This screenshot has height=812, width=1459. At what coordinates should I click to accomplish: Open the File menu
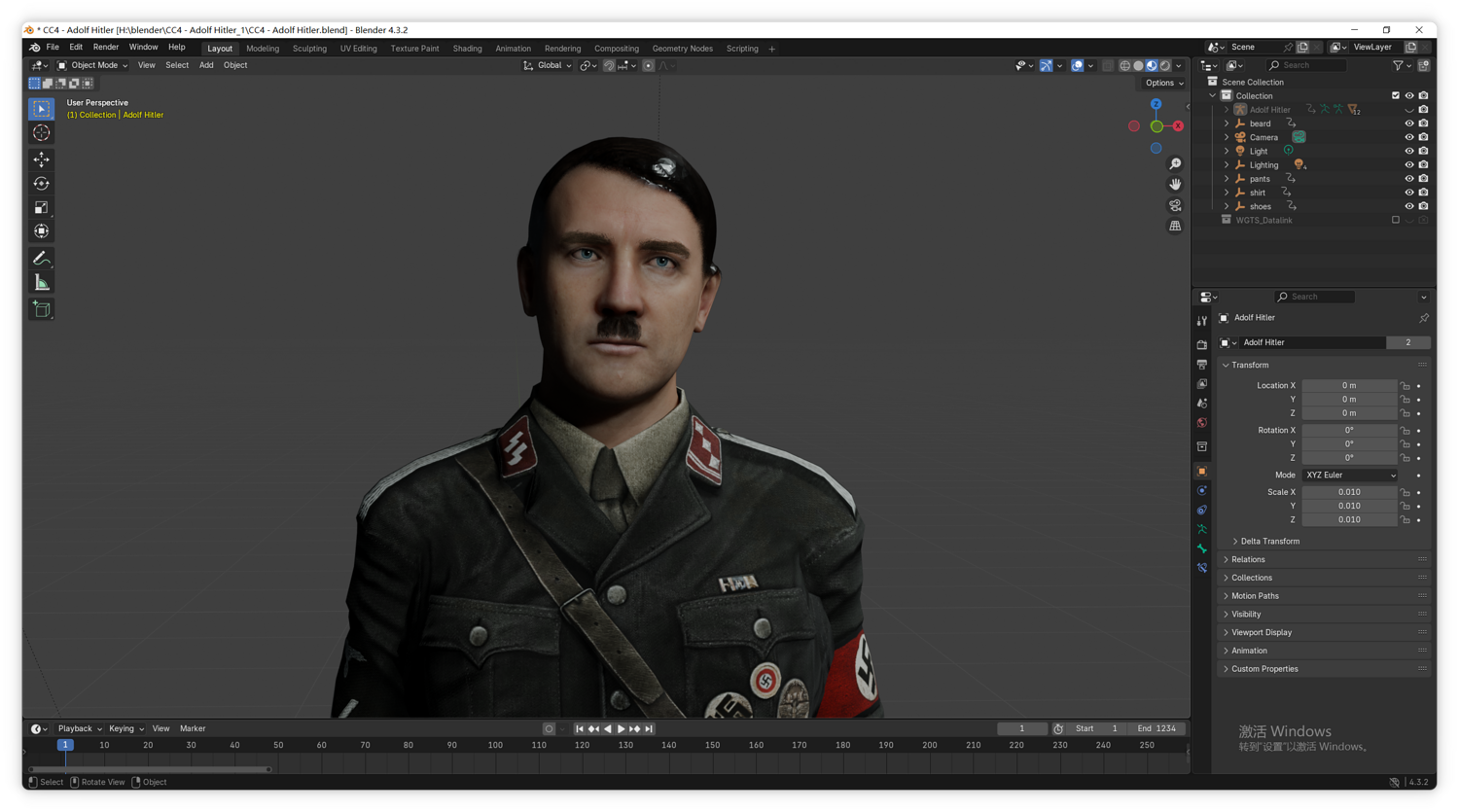click(53, 47)
